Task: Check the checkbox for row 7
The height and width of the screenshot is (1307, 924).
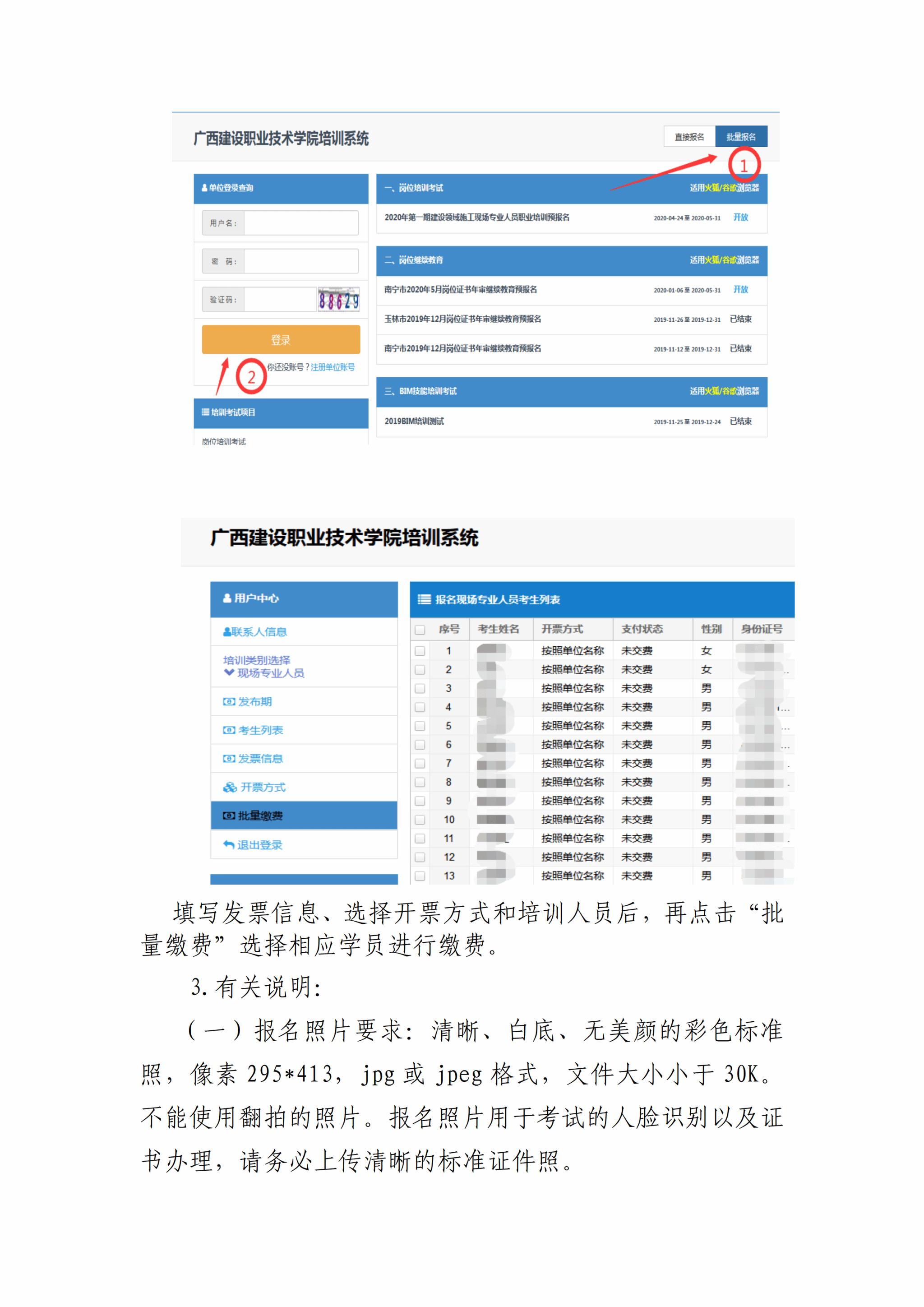Action: point(420,763)
